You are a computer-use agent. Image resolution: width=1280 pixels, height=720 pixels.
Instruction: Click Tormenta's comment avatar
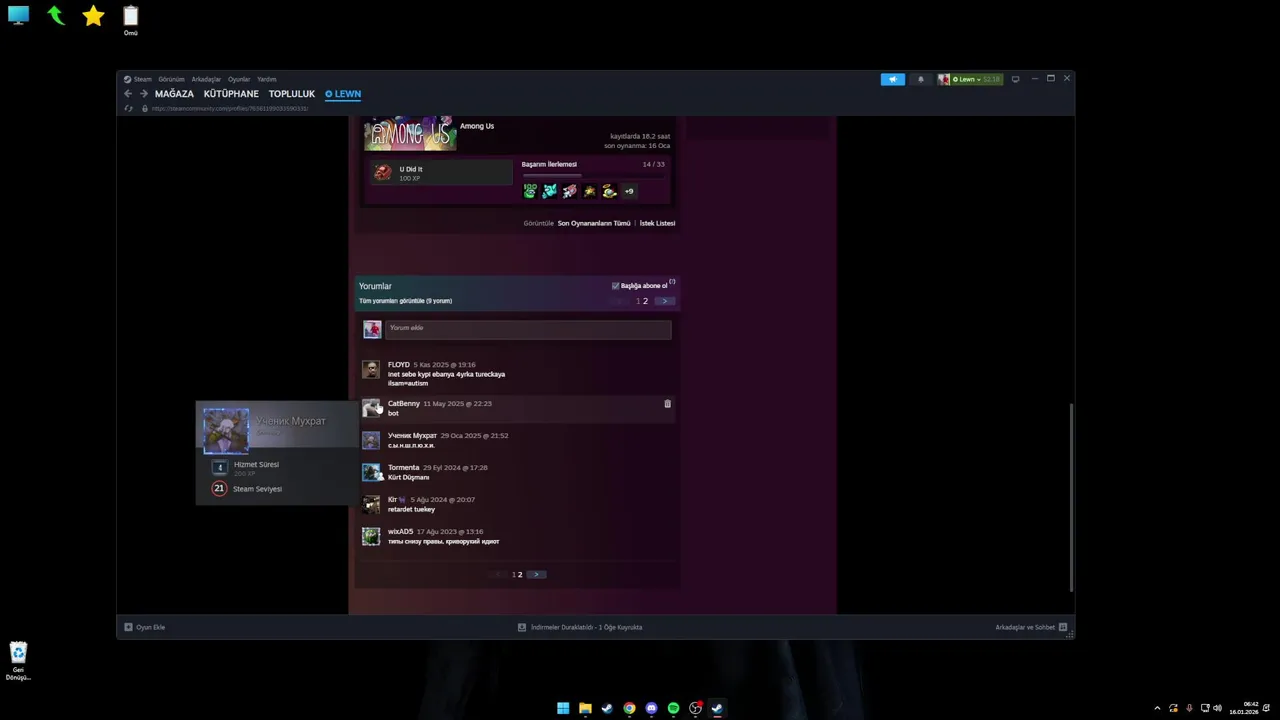click(x=371, y=472)
